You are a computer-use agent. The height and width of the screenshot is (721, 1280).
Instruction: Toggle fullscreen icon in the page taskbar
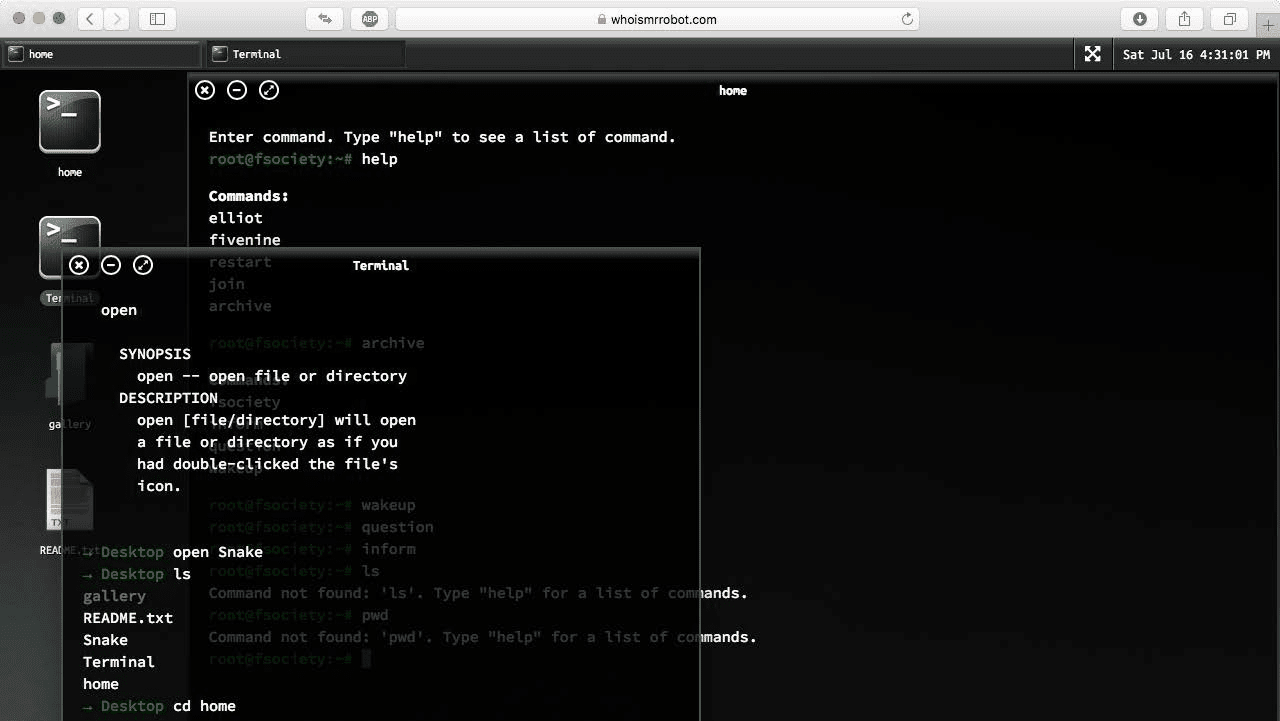(1093, 54)
